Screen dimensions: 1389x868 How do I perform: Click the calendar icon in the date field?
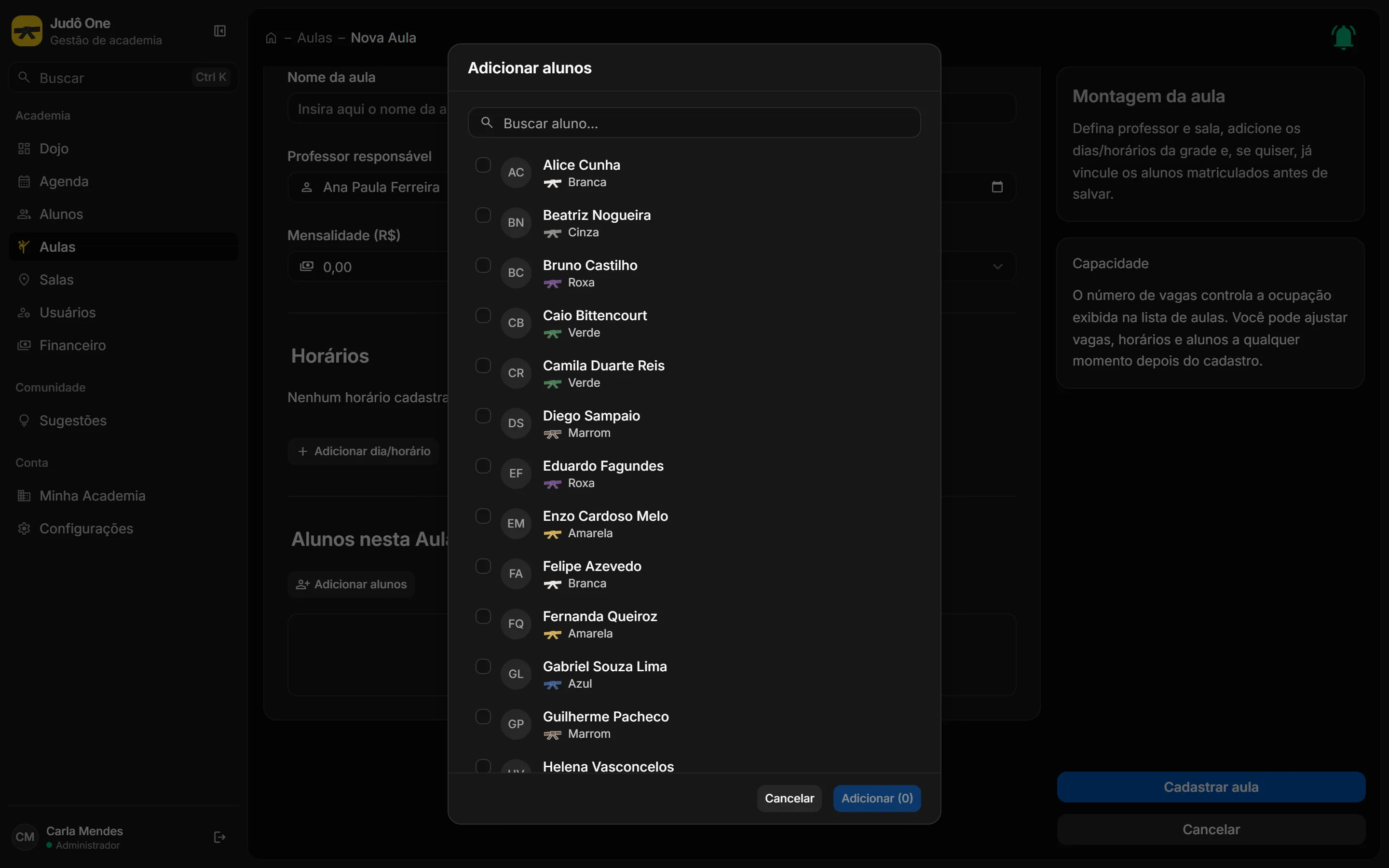point(997,187)
